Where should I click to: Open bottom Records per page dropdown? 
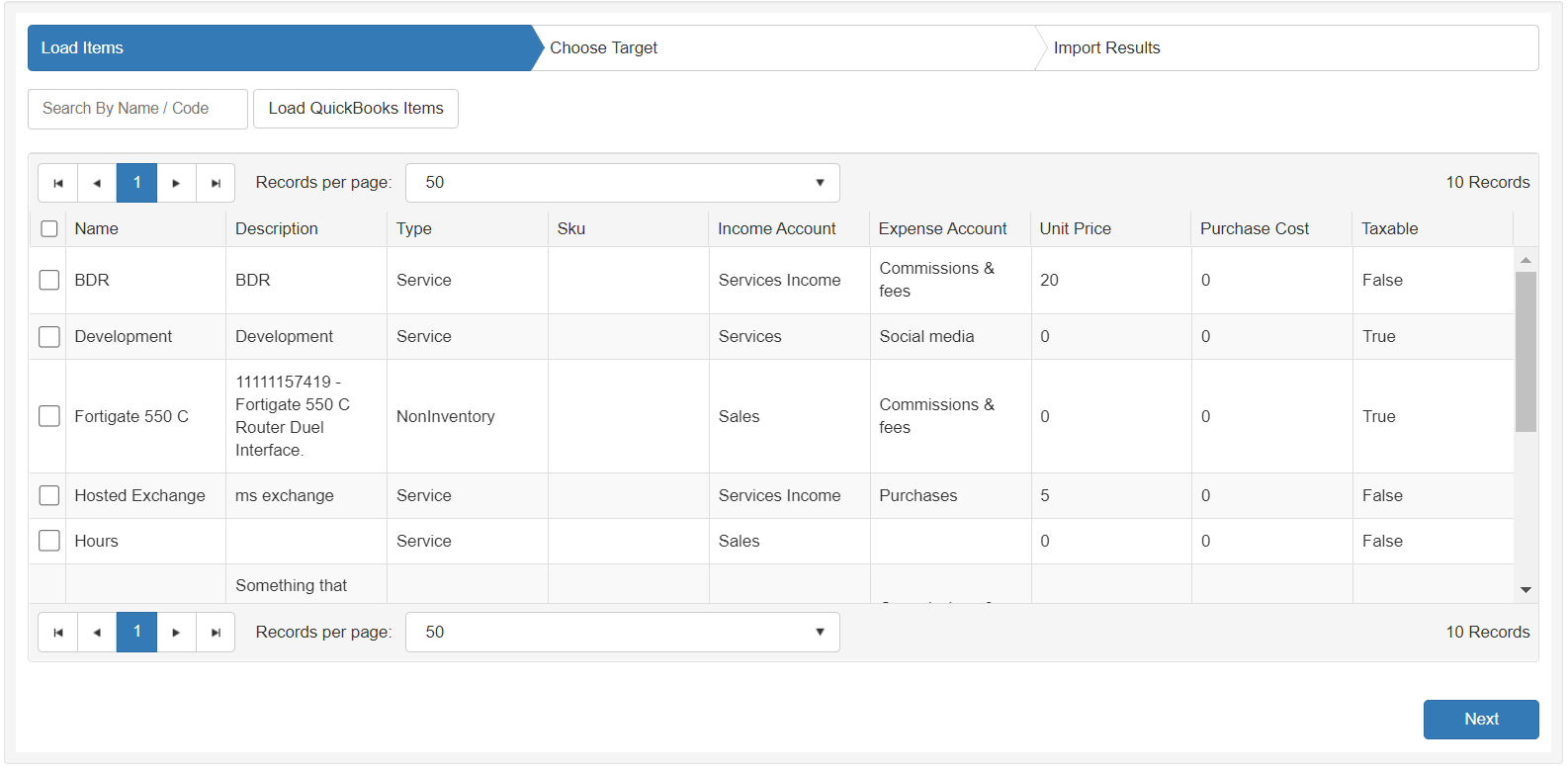[622, 633]
